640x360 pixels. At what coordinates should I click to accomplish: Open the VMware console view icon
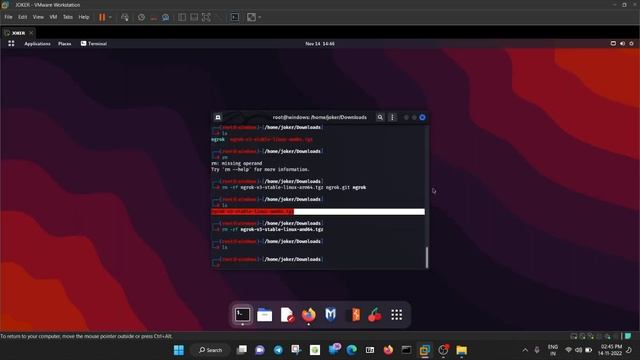(x=235, y=17)
